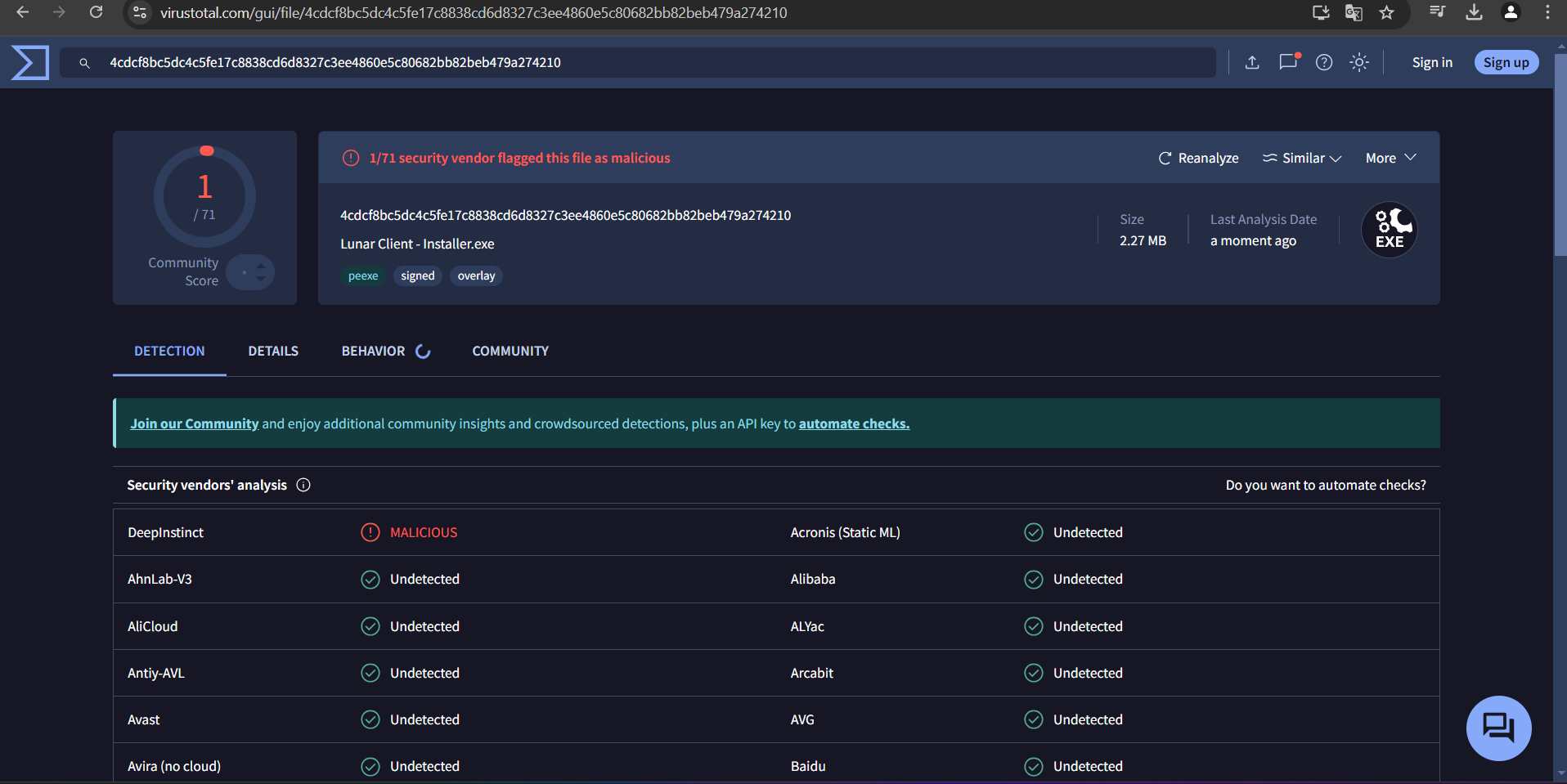Click the AVG vendor name
The height and width of the screenshot is (784, 1567).
point(802,719)
